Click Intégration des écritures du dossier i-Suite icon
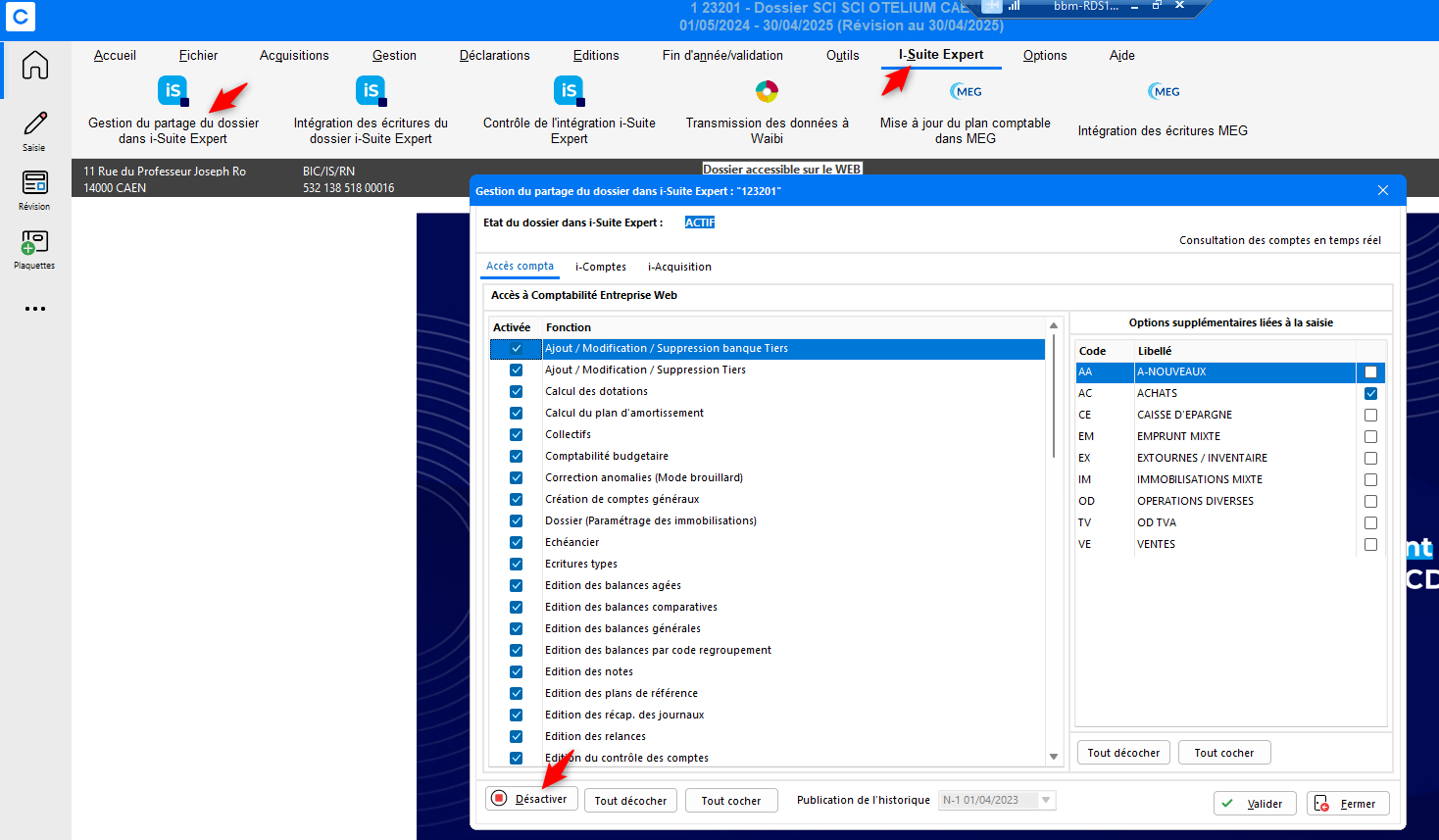The width and height of the screenshot is (1439, 840). (x=371, y=92)
